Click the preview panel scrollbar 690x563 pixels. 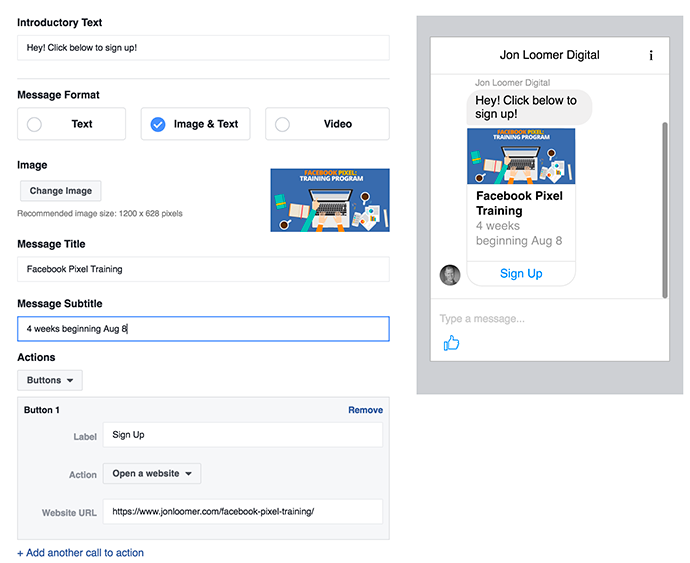point(665,210)
